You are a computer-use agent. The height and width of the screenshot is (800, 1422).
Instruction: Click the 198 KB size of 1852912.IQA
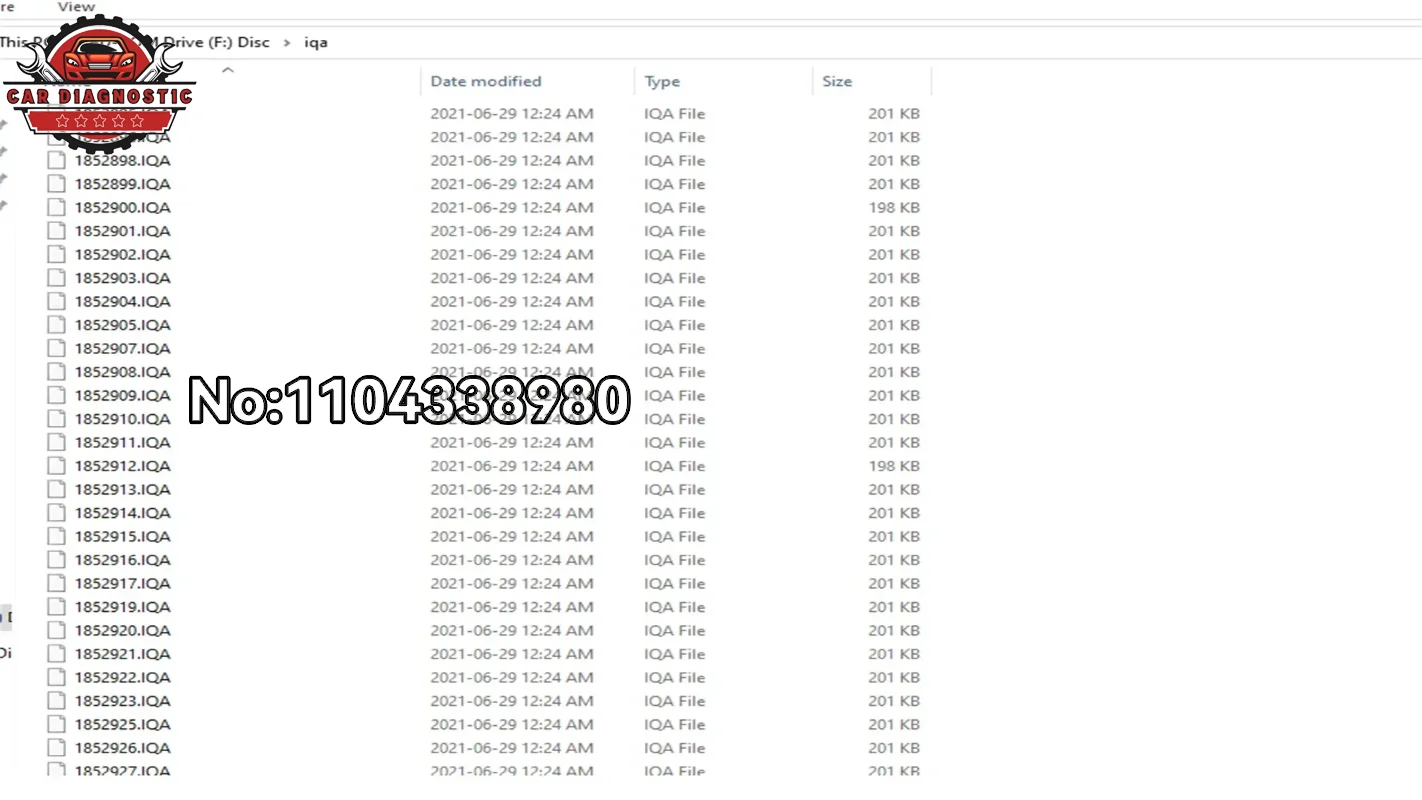coord(894,466)
